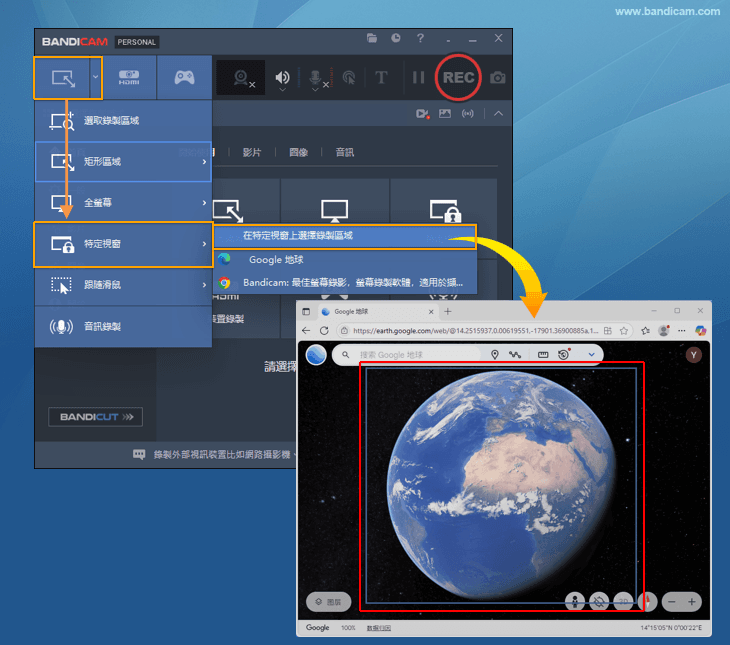
Task: Toggle microphone recording icon
Action: tap(316, 77)
